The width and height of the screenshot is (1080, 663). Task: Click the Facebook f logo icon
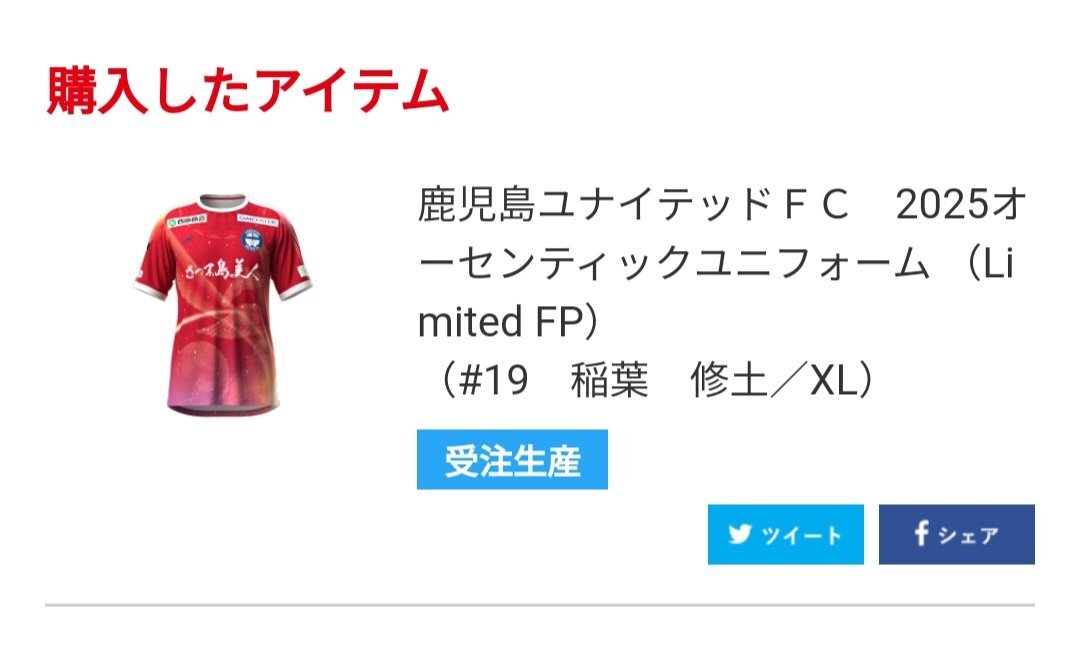pyautogui.click(x=921, y=533)
